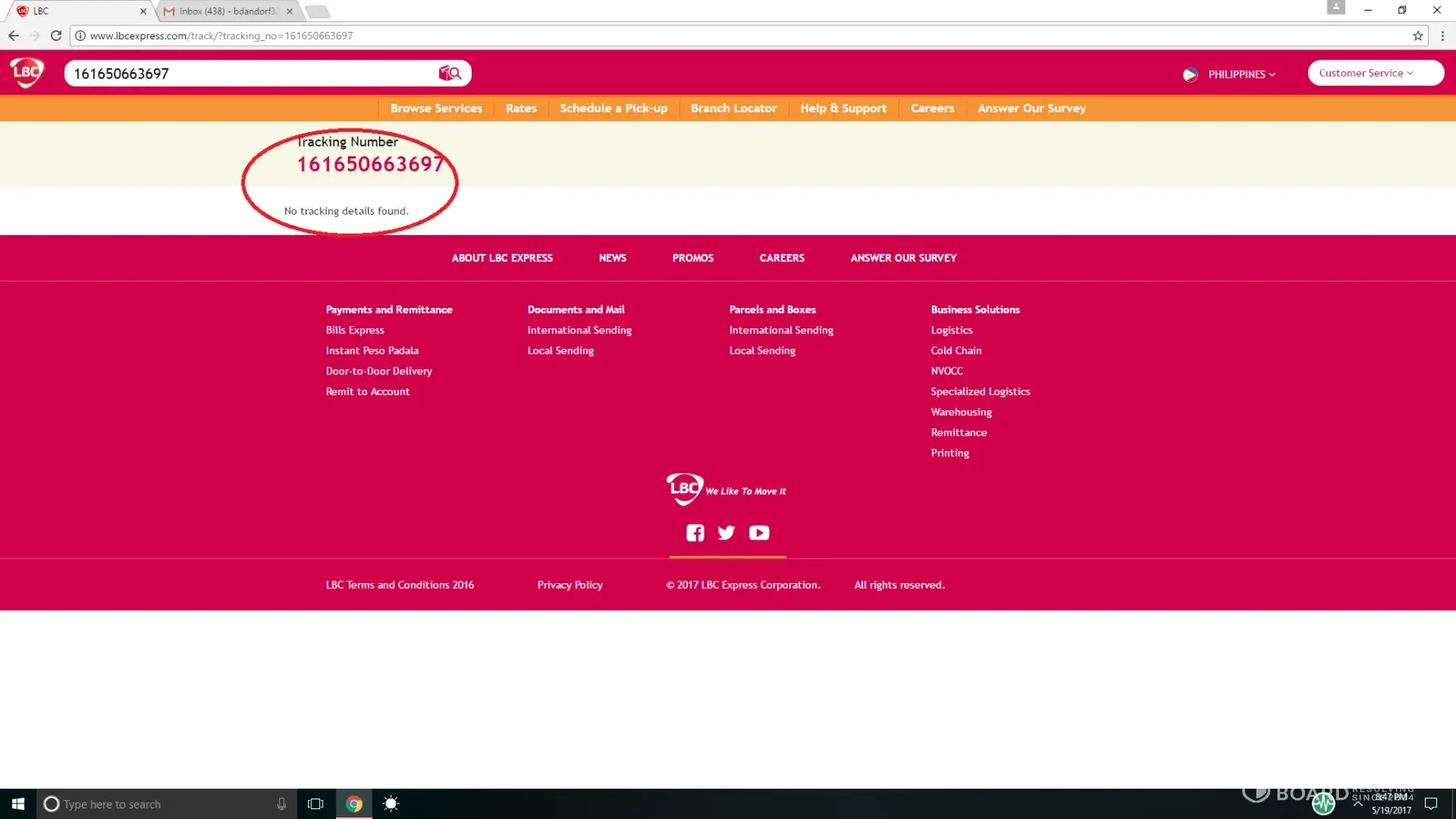Open the Customer Service dropdown

pos(1374,73)
